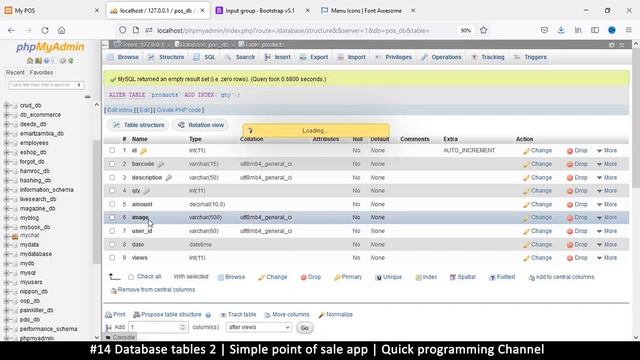
Task: Click Add to central columns
Action: 561,277
